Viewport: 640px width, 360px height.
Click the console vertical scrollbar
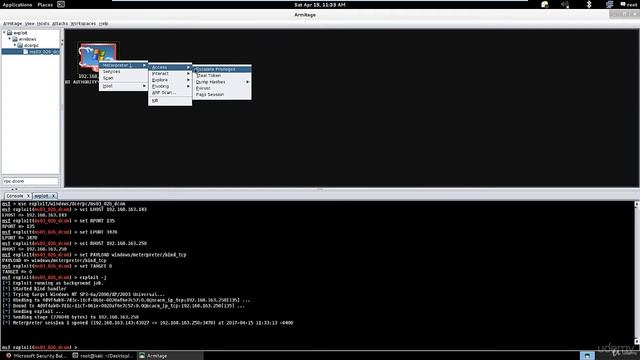[x=637, y=273]
